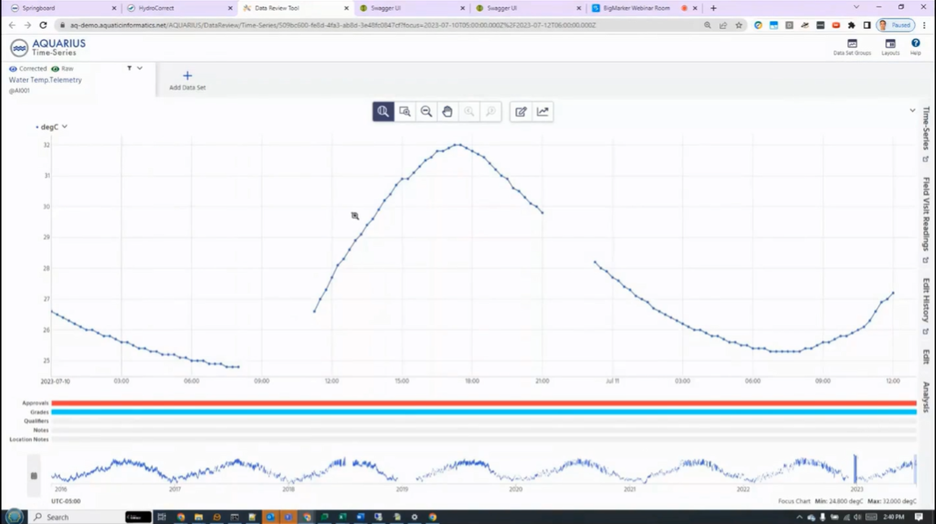Open the edit pencil tool
Viewport: 936px width, 524px height.
pyautogui.click(x=521, y=112)
